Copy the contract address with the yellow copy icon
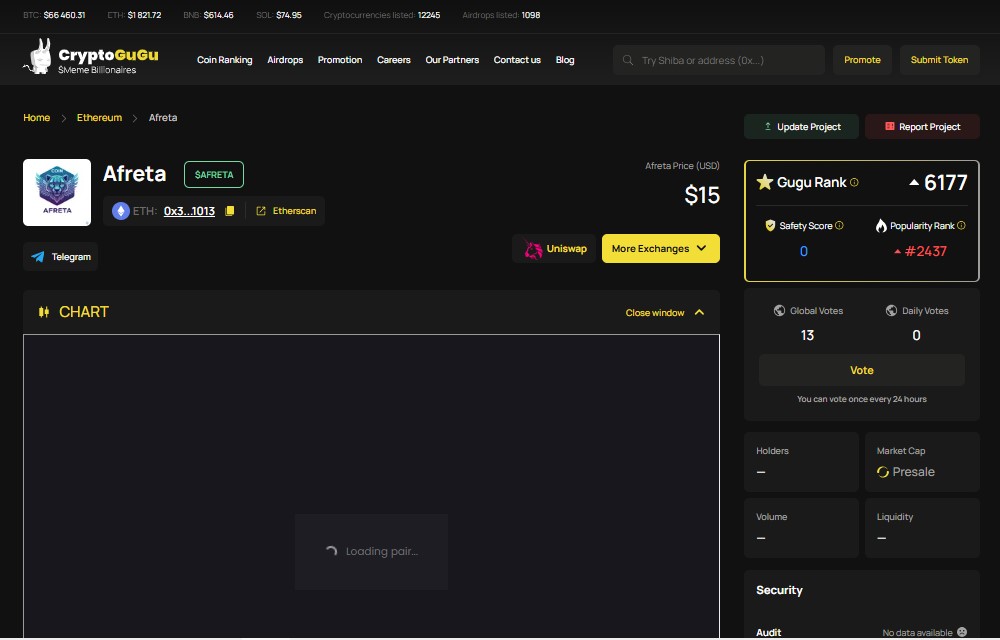 click(230, 211)
